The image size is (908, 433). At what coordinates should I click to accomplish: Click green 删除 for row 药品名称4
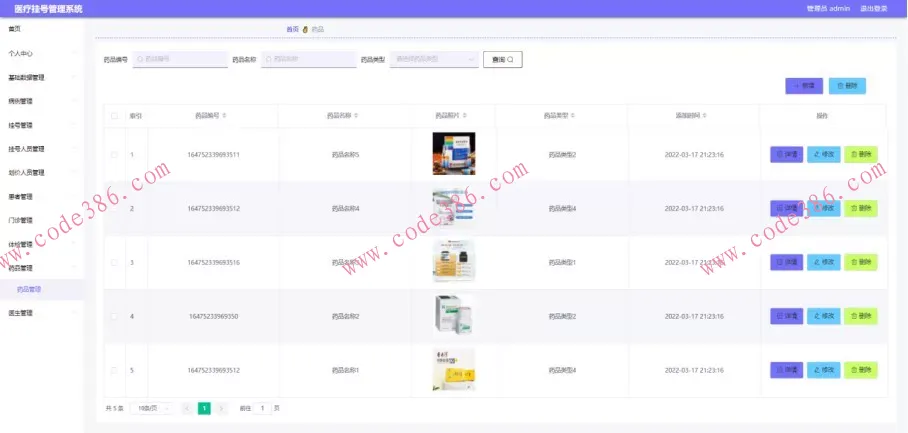tap(861, 208)
